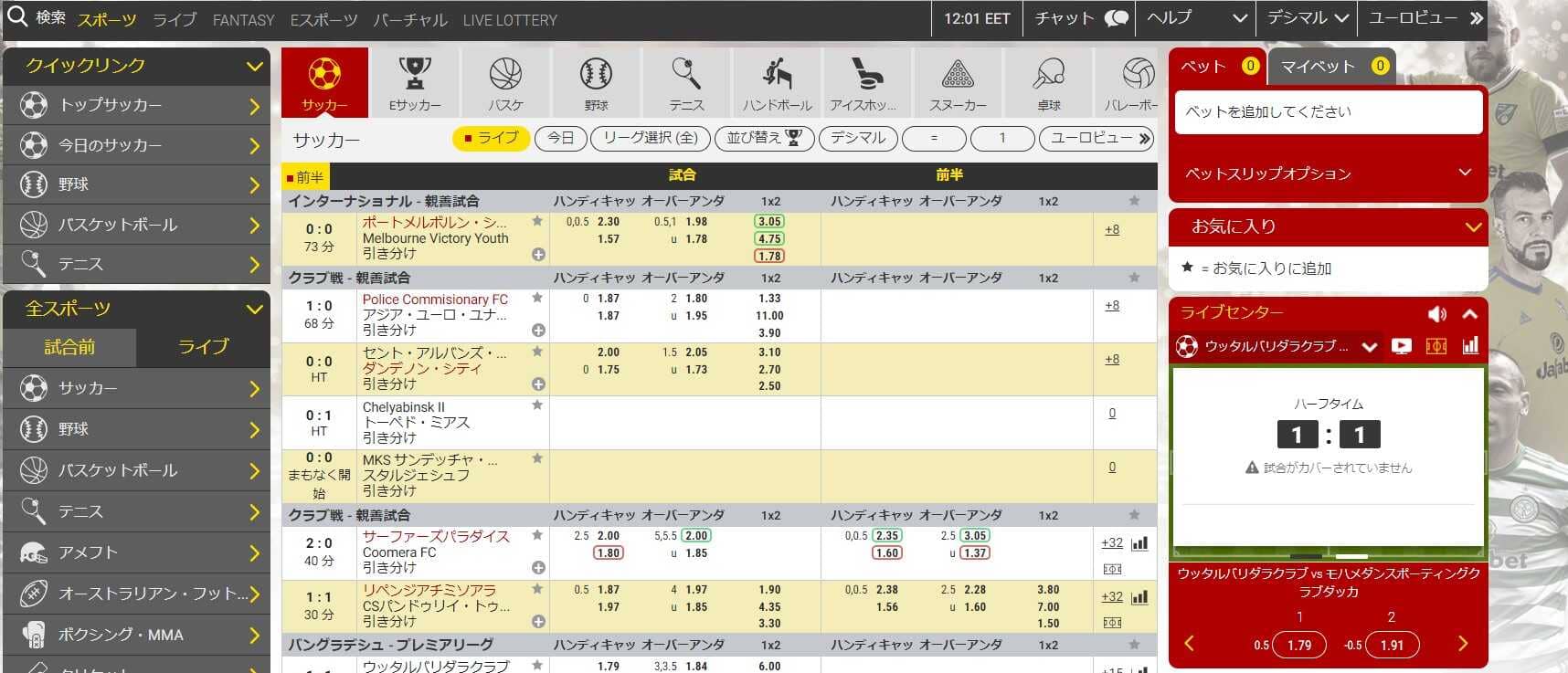Go to previous match in live center

click(x=1190, y=644)
